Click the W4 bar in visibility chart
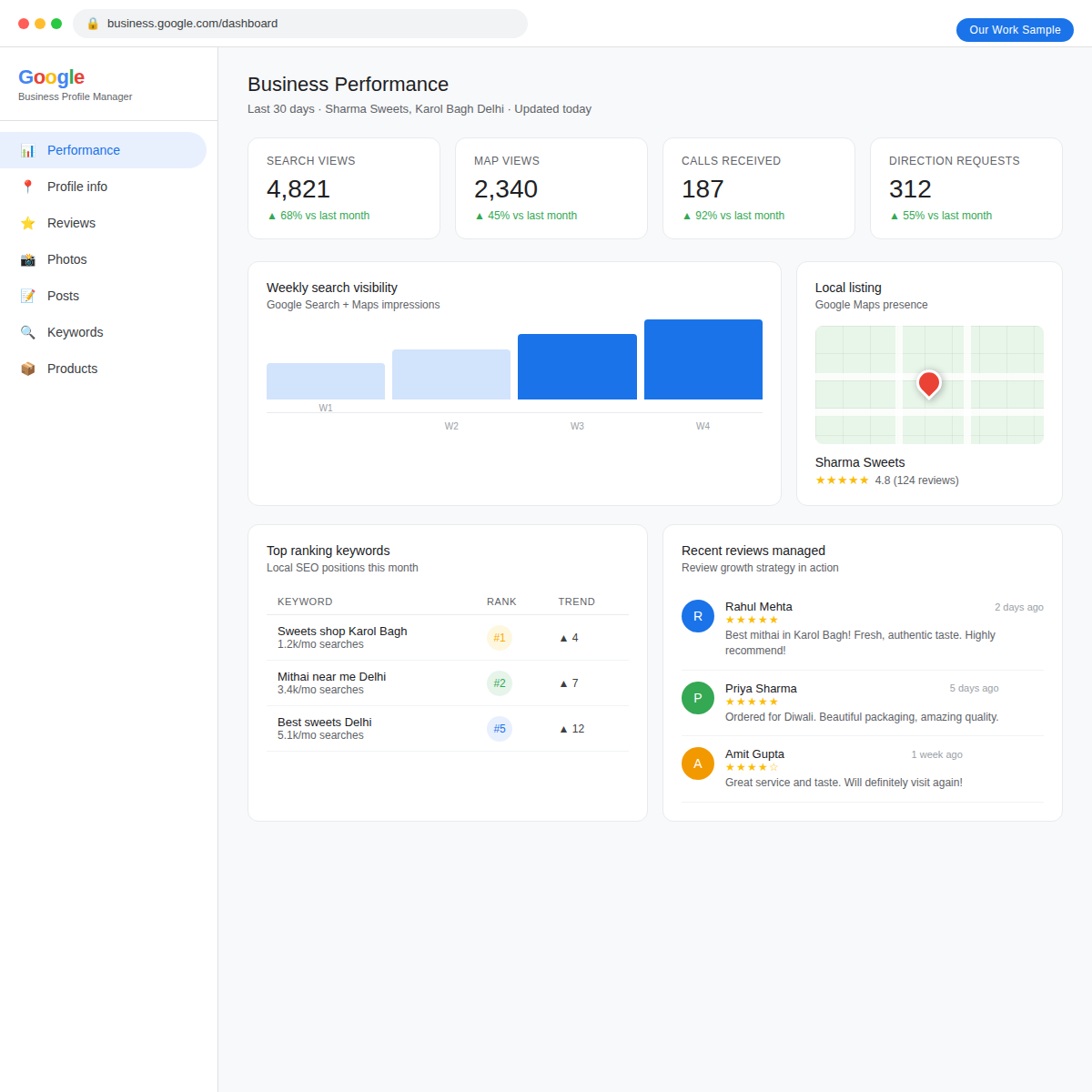This screenshot has width=1092, height=1092. click(703, 359)
